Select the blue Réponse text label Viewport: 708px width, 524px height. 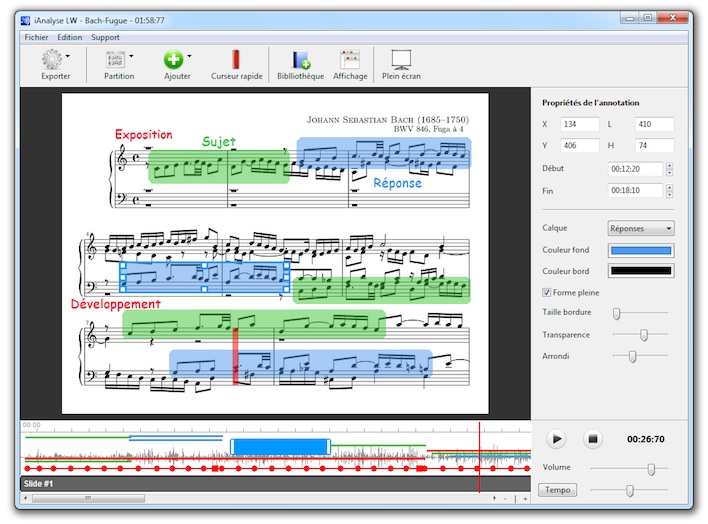tap(397, 183)
